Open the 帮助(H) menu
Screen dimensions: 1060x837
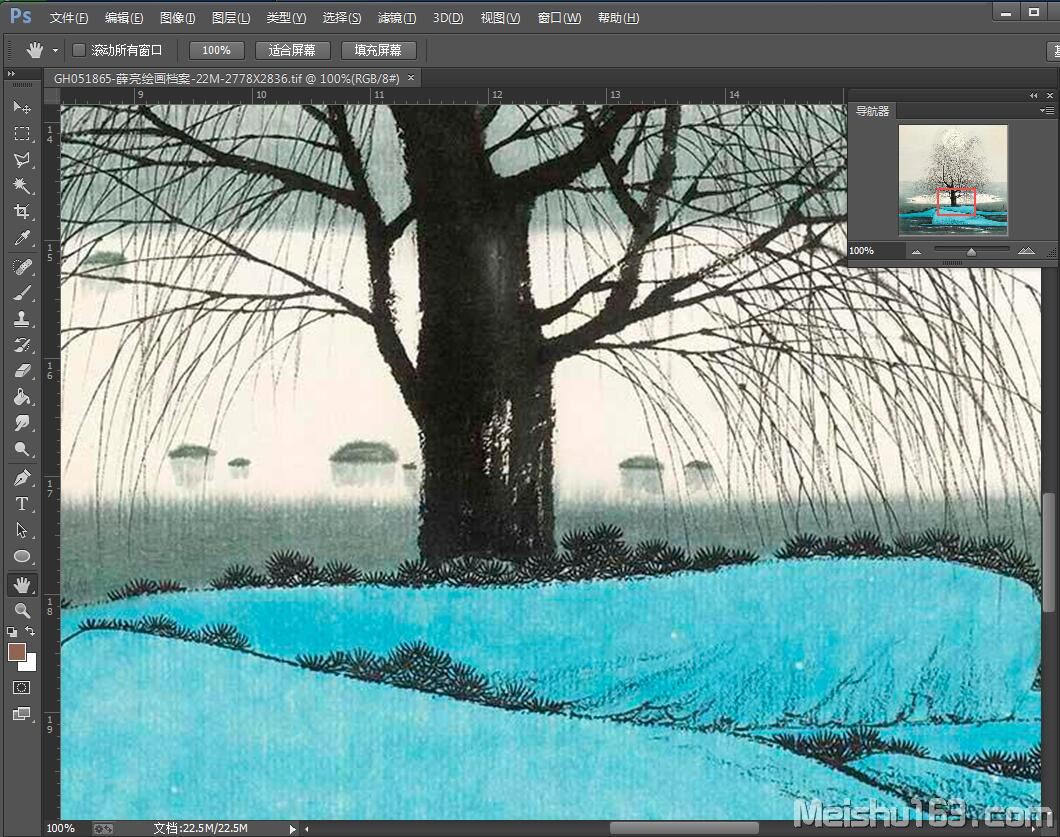618,18
